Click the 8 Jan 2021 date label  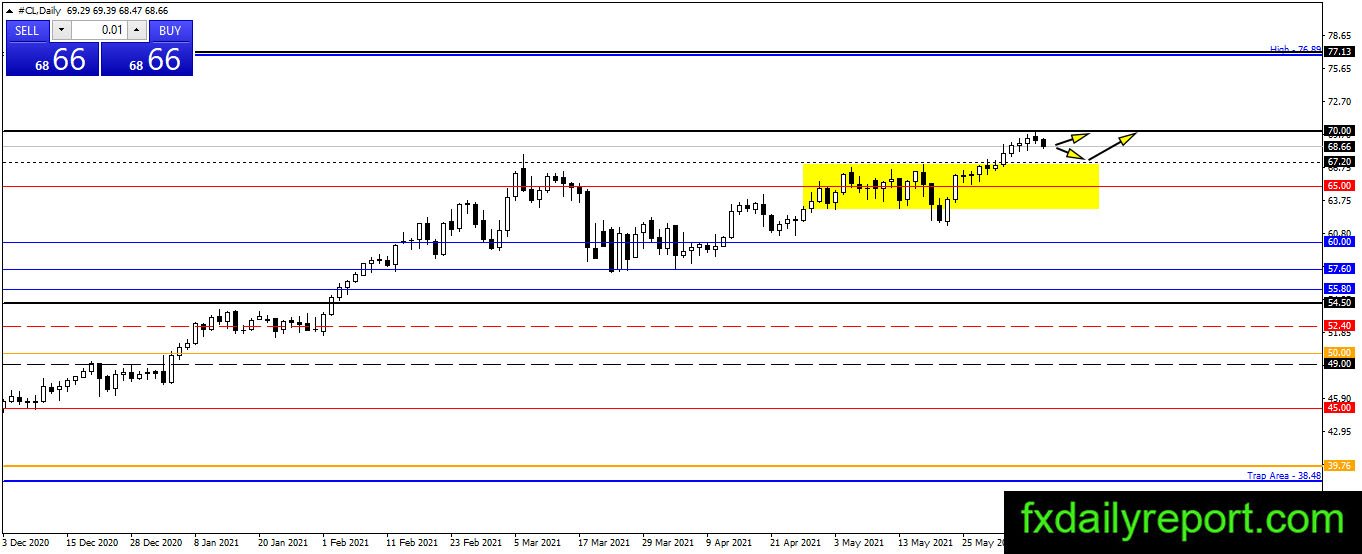[x=217, y=543]
